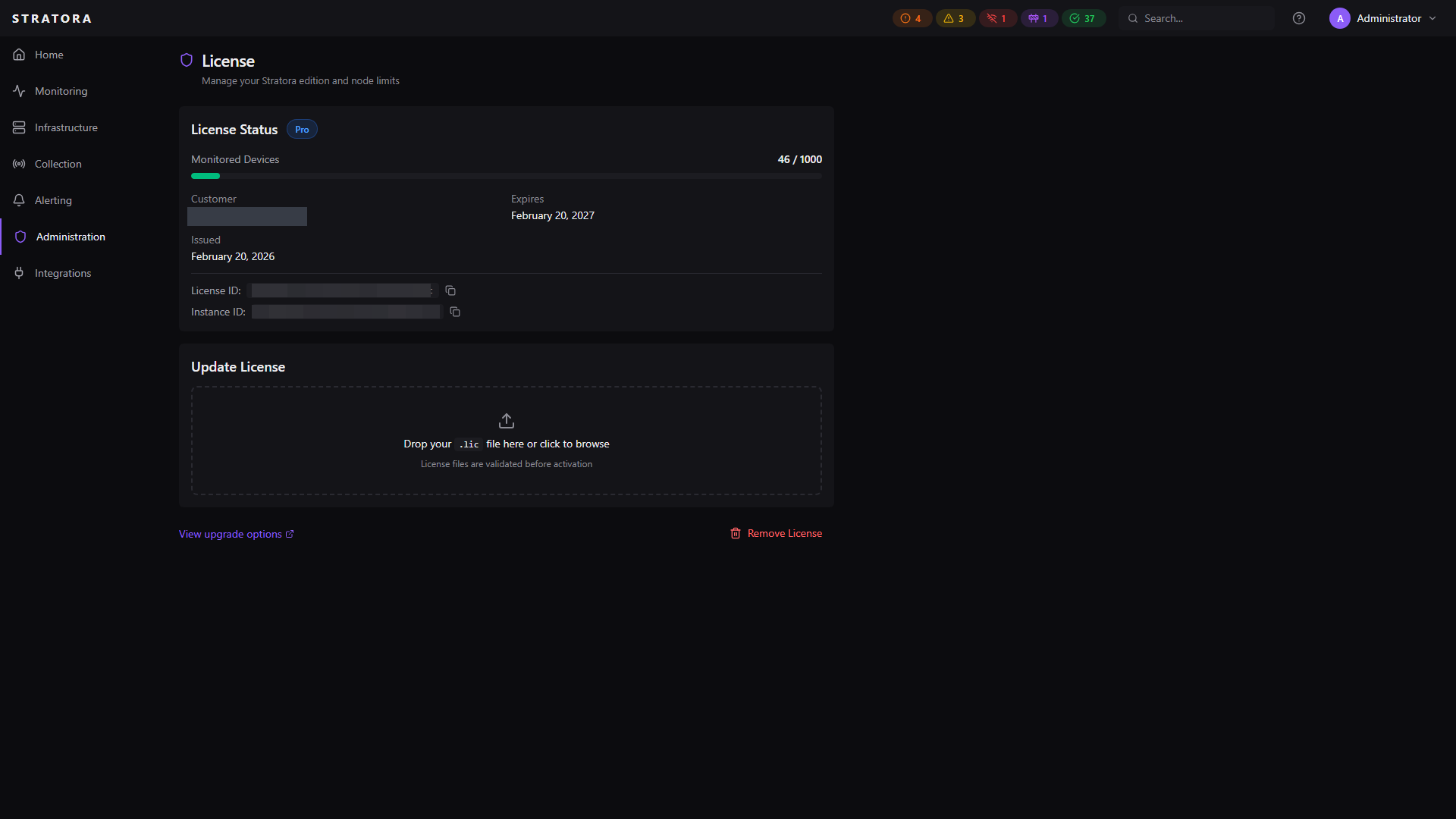Image resolution: width=1456 pixels, height=819 pixels.
Task: Open the red offline badge showing 1
Action: point(997,18)
